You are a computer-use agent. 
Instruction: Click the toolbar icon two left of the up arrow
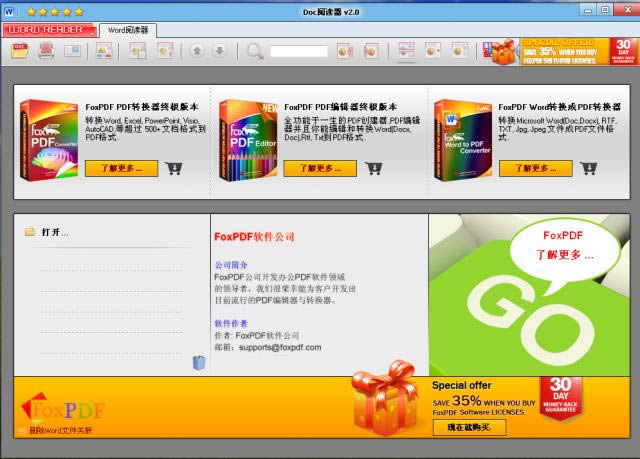[x=138, y=51]
